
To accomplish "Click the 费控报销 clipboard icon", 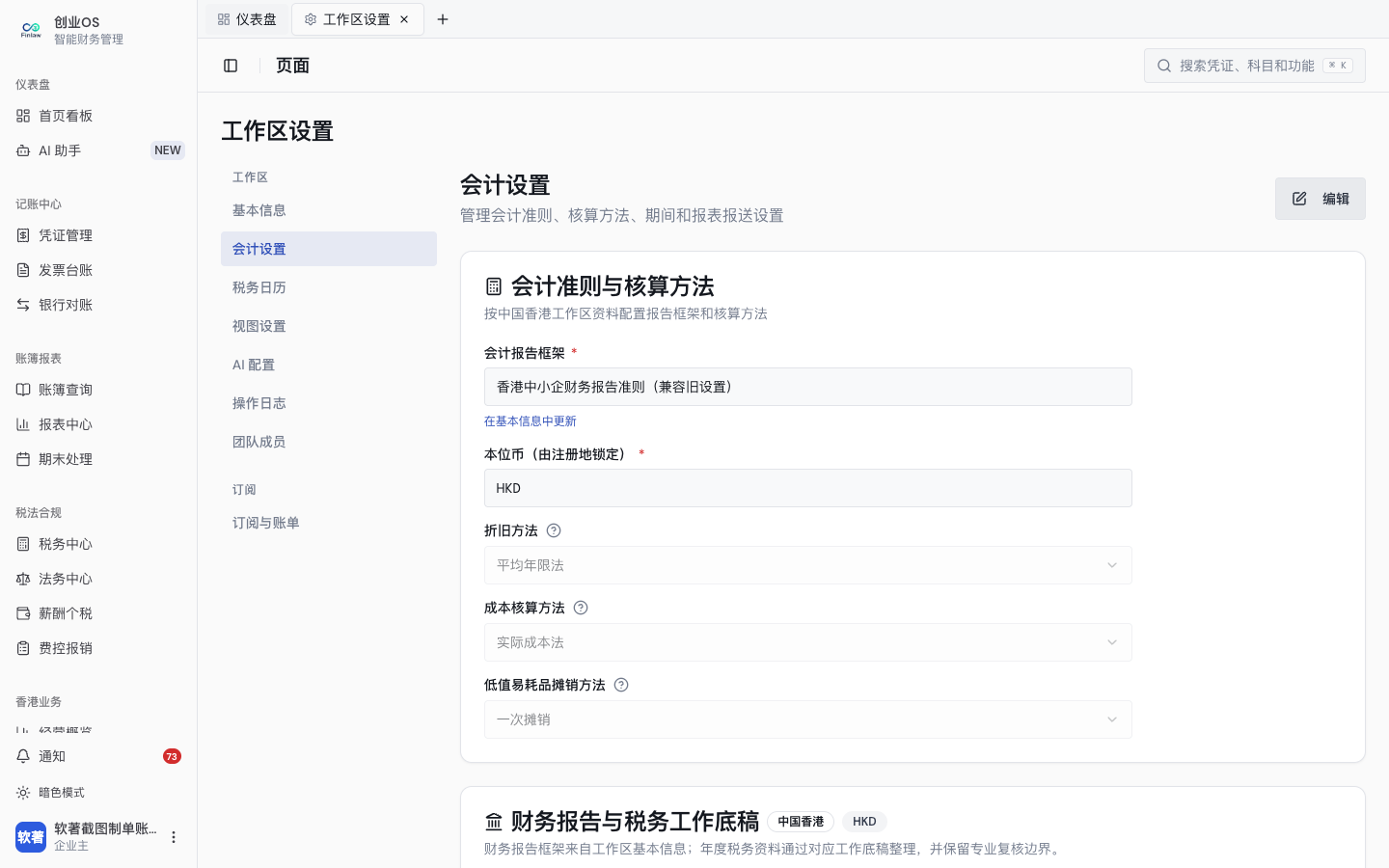I will (23, 648).
